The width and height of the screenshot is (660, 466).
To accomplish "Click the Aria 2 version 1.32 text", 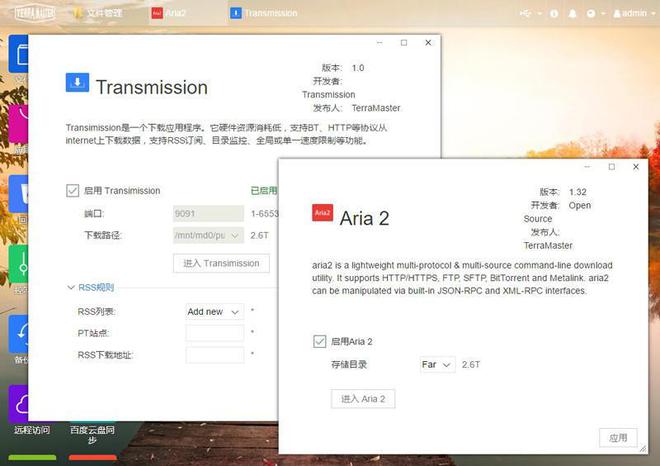I will 578,192.
